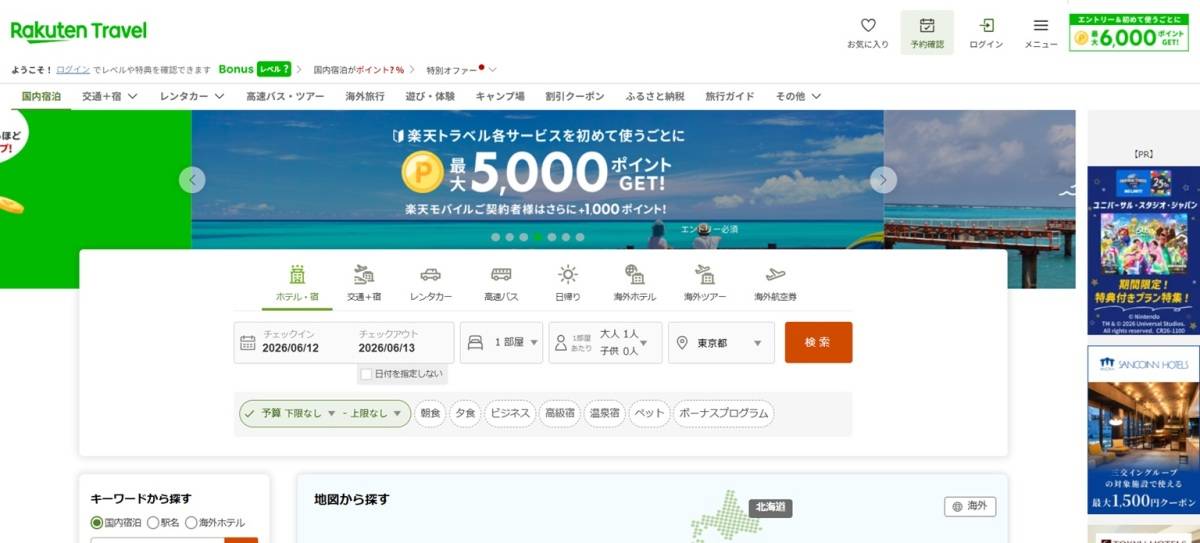
Task: Select the 海外ホテル overseas hotel icon
Action: click(634, 275)
